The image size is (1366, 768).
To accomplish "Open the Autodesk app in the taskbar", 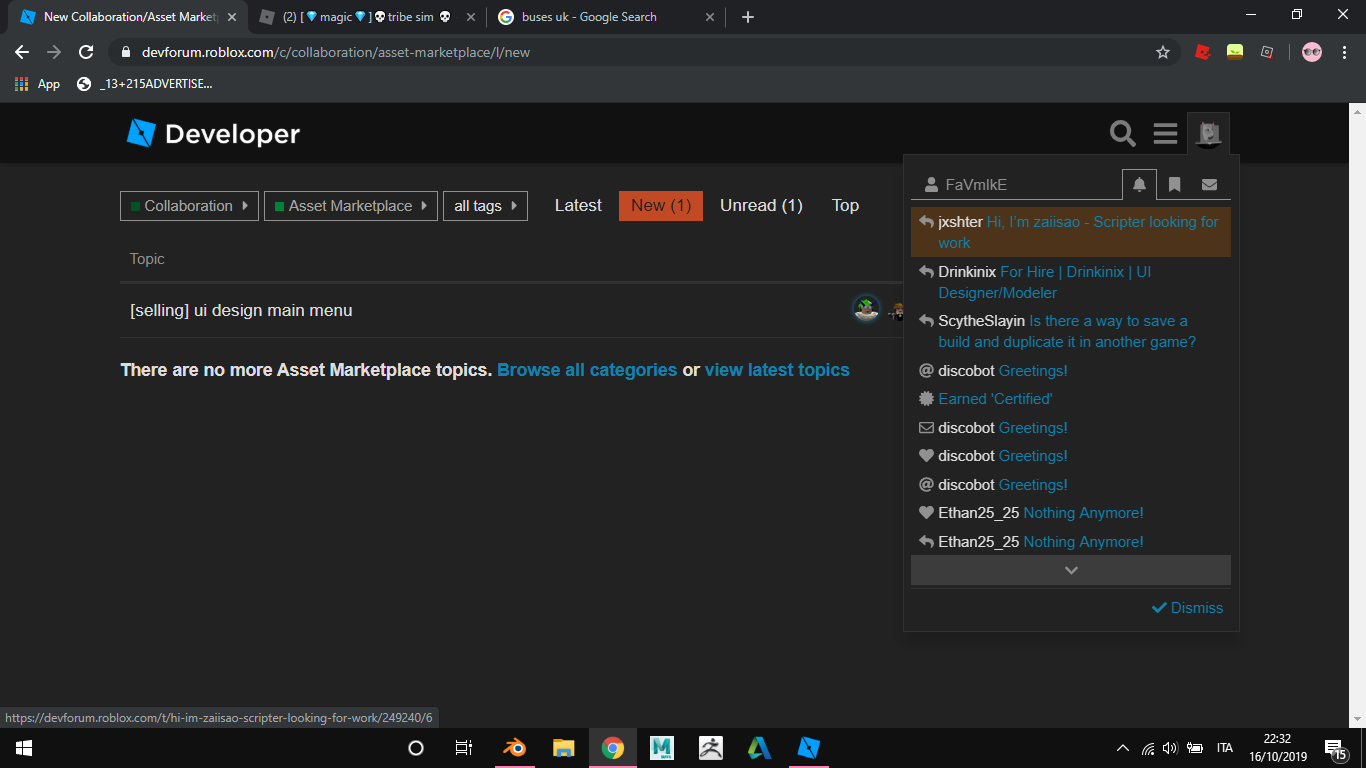I will coord(759,748).
